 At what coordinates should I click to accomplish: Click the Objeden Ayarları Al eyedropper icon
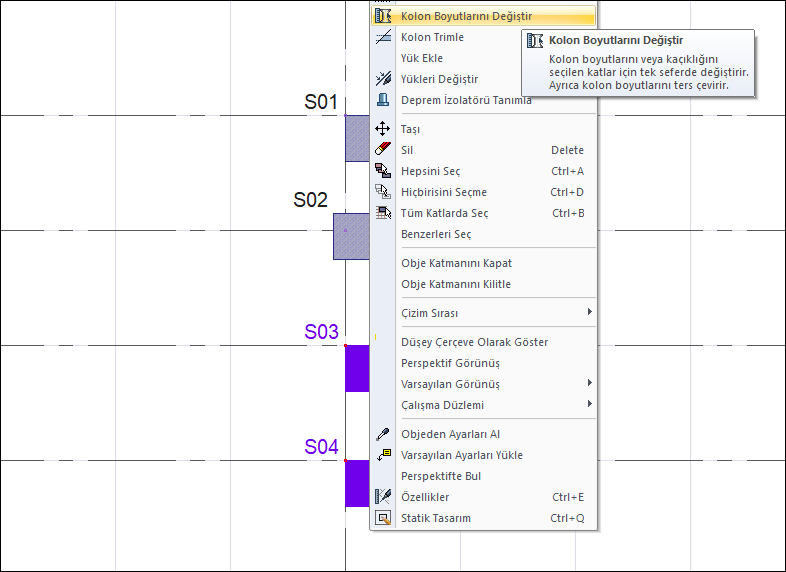pos(383,434)
